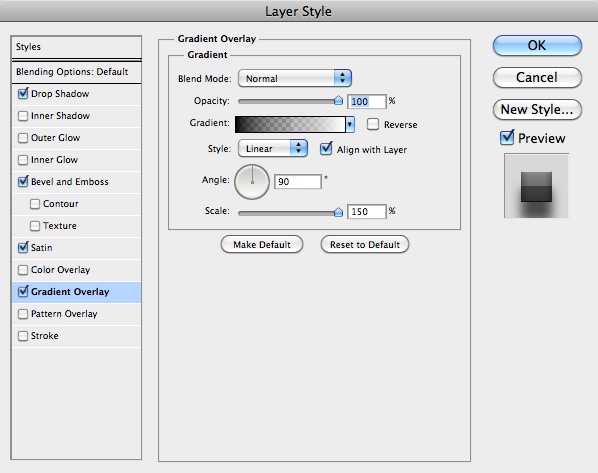Select Blending Options: Default

tap(77, 72)
